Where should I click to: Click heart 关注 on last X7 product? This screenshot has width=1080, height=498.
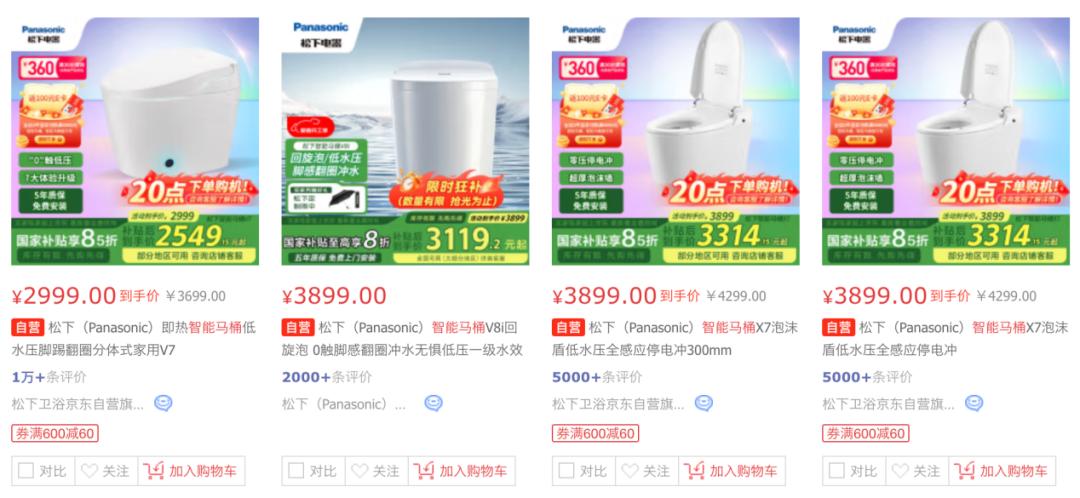pyautogui.click(x=917, y=471)
